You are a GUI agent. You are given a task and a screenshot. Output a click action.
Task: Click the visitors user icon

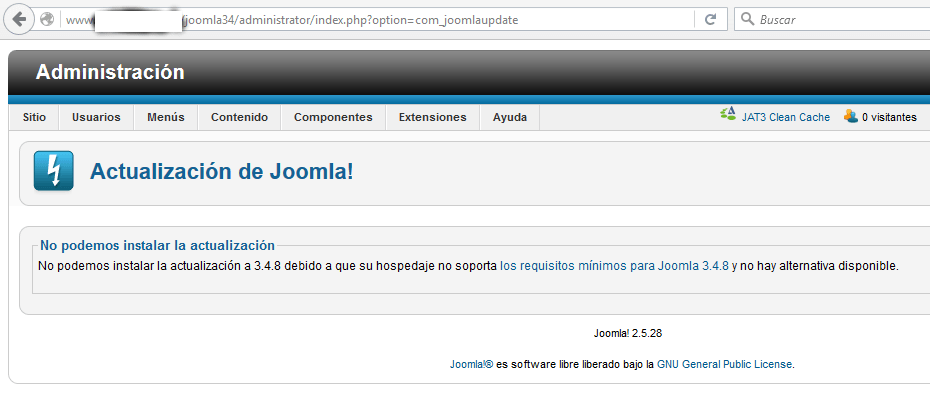point(851,116)
